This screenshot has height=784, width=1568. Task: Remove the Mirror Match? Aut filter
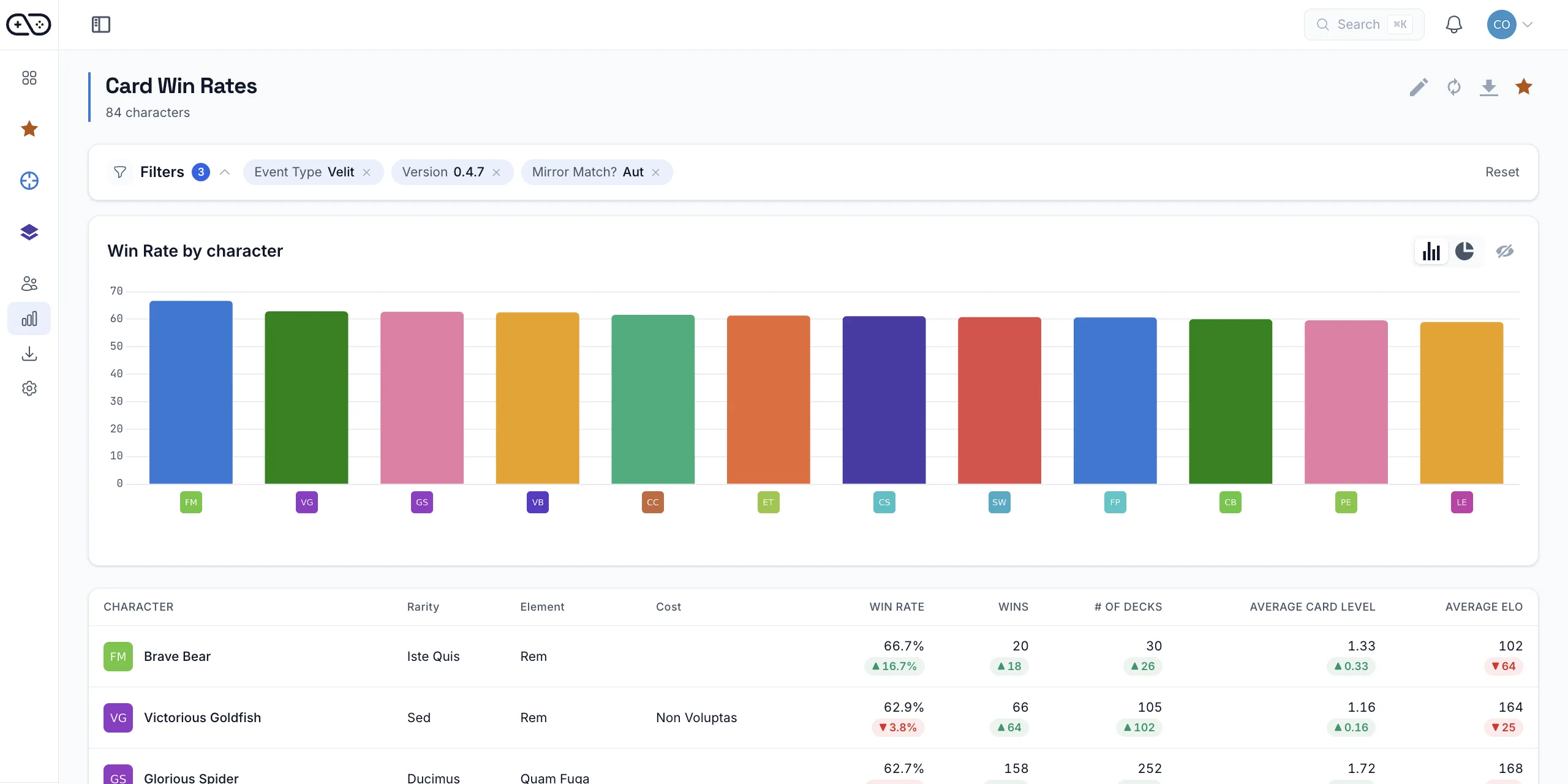[655, 173]
